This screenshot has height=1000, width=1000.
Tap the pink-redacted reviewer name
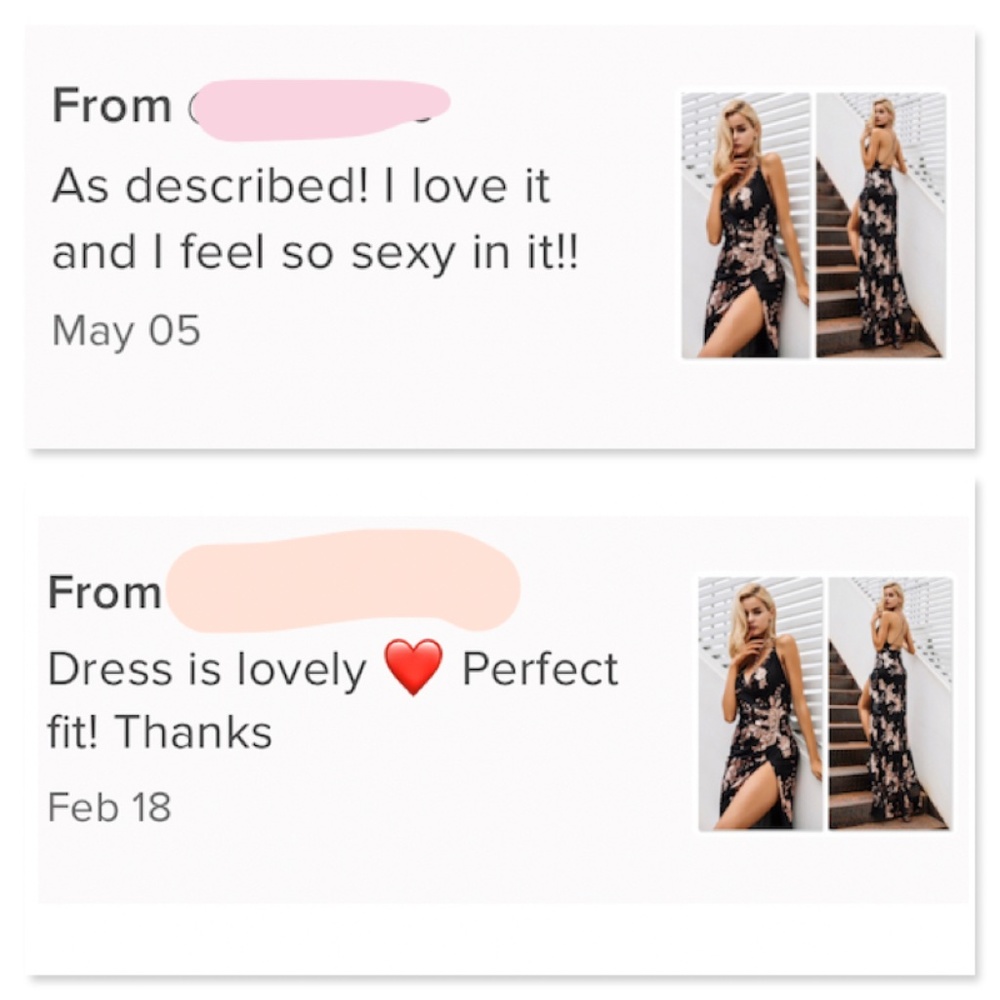pyautogui.click(x=318, y=109)
